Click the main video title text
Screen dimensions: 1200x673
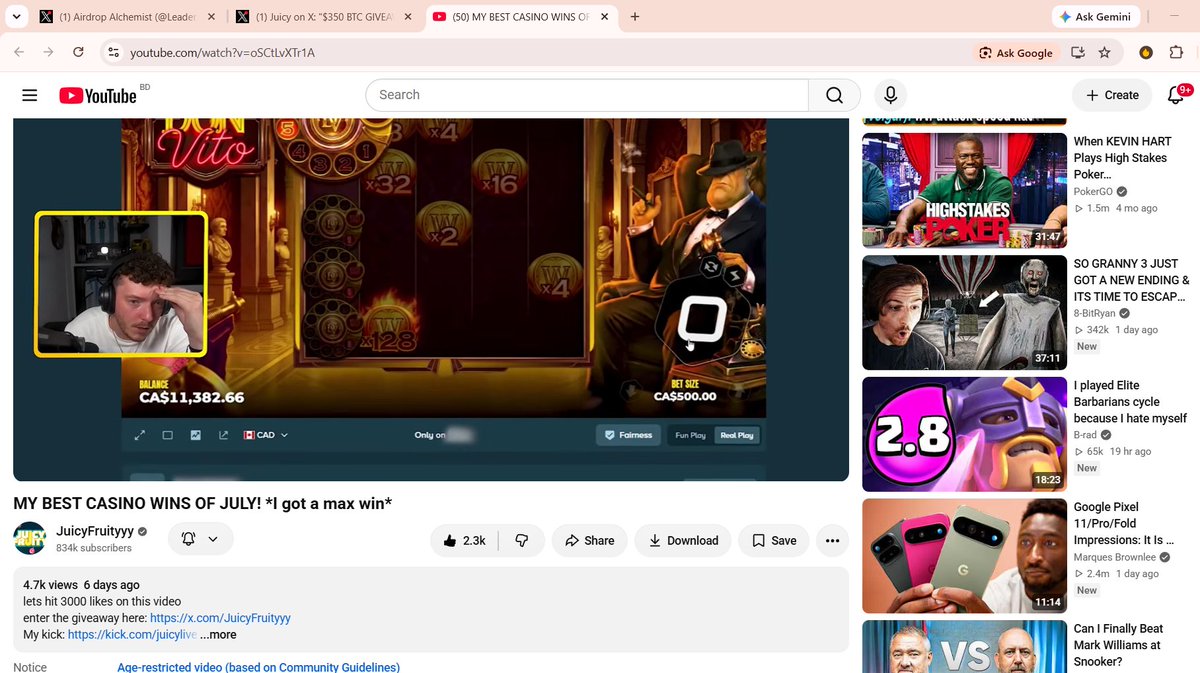[202, 503]
